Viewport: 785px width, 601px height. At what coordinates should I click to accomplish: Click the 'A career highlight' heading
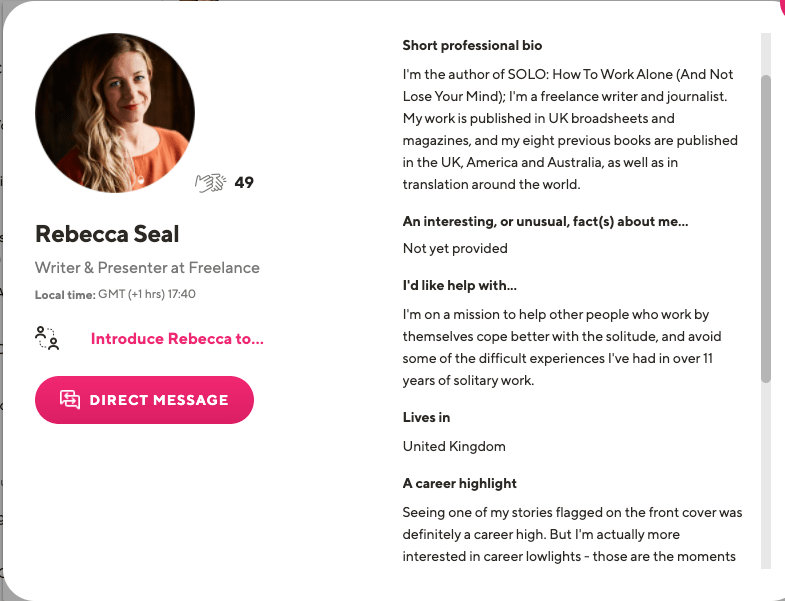(460, 483)
